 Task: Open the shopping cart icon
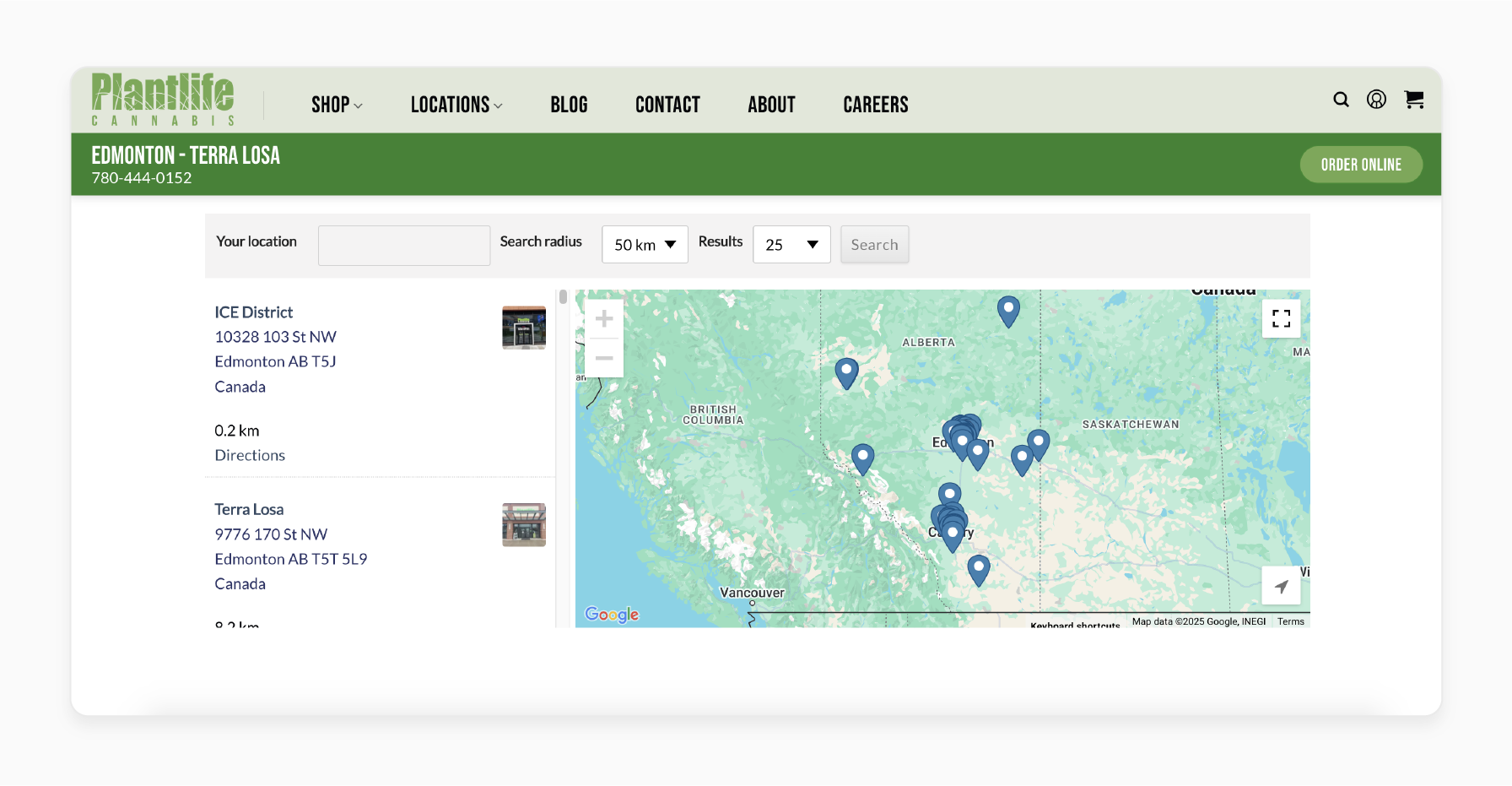coord(1414,100)
